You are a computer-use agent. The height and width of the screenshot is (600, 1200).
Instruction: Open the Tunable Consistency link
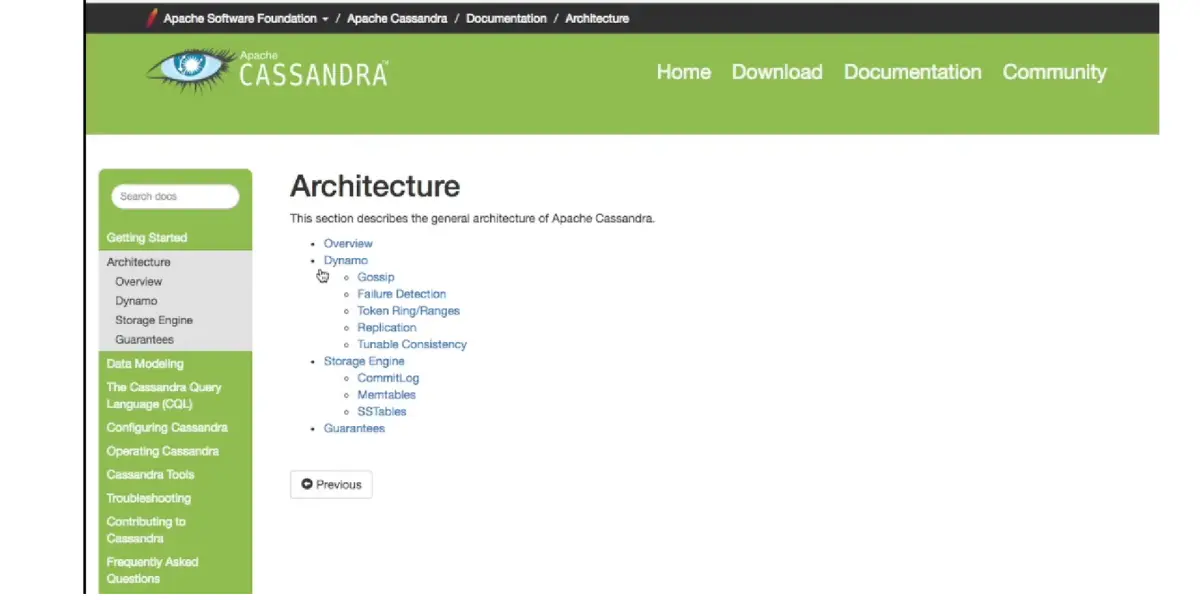pyautogui.click(x=412, y=344)
